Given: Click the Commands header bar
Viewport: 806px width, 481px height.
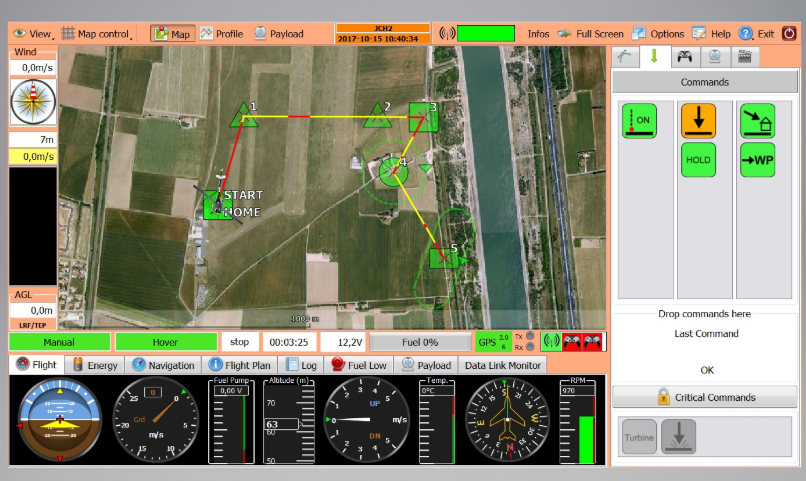Looking at the screenshot, I should coord(704,82).
